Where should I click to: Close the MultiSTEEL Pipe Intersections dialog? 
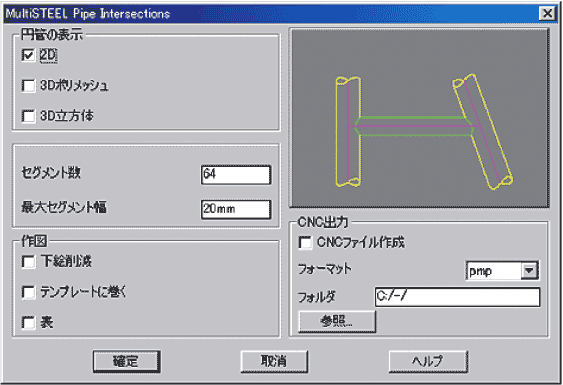547,14
